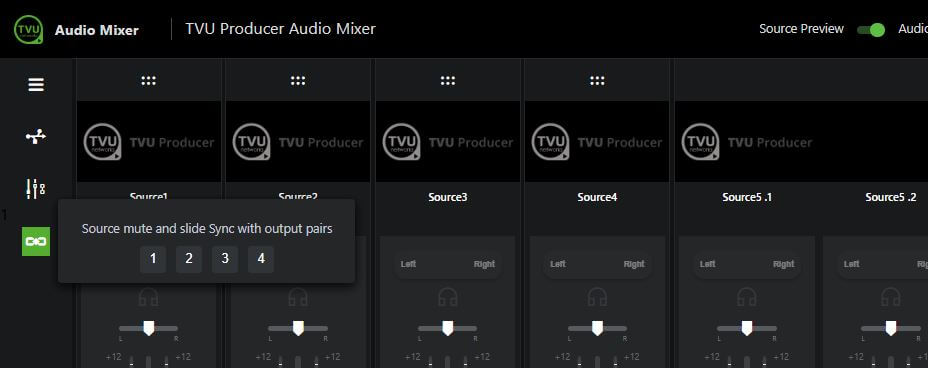
Task: Click the green link sync icon
Action: pos(36,241)
